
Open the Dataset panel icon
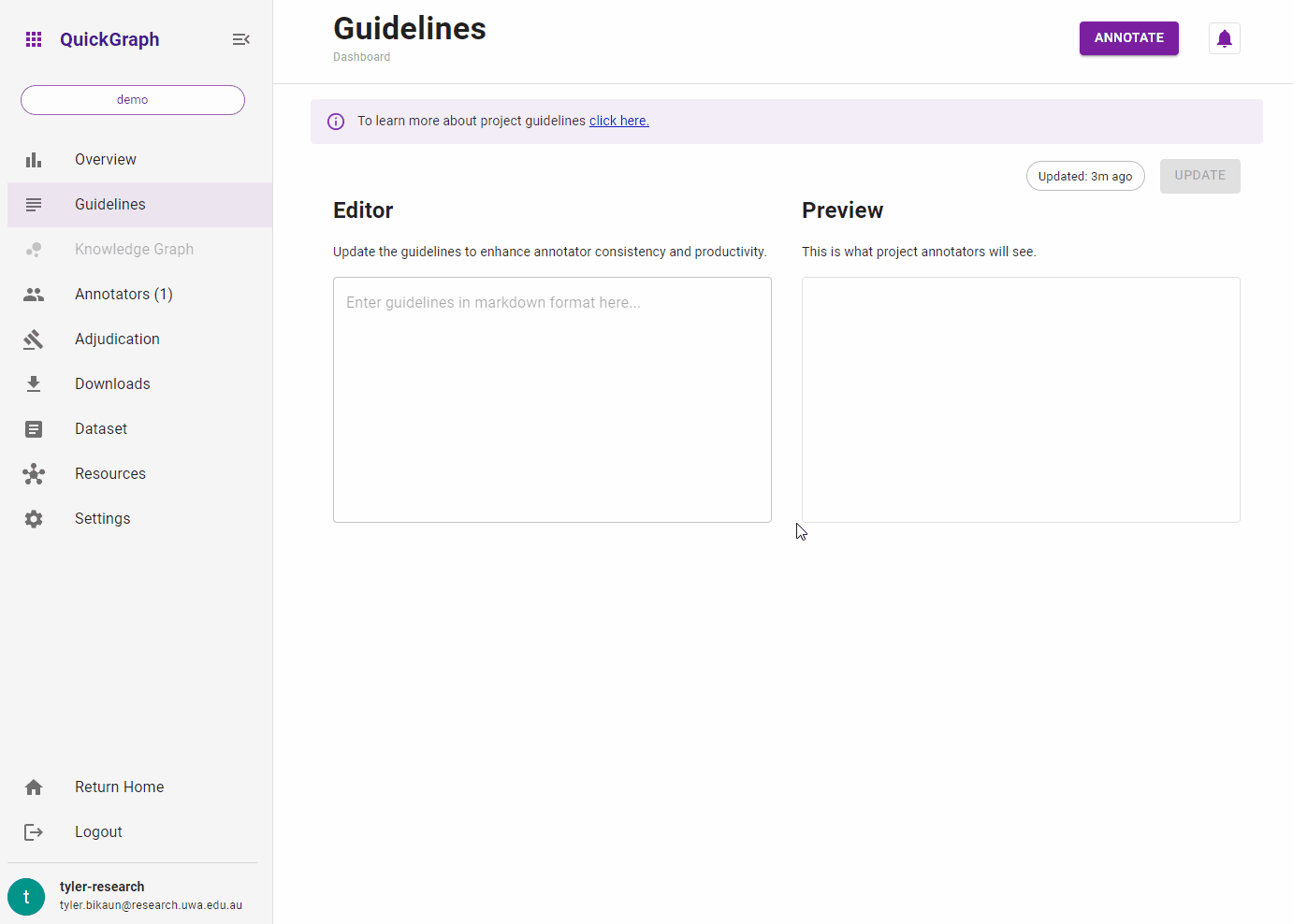(34, 428)
